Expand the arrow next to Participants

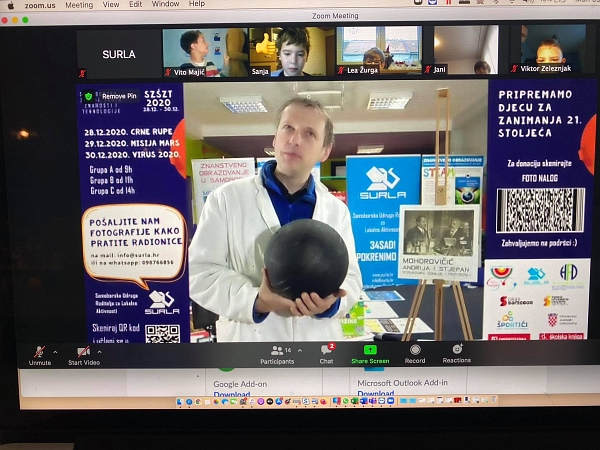point(300,350)
